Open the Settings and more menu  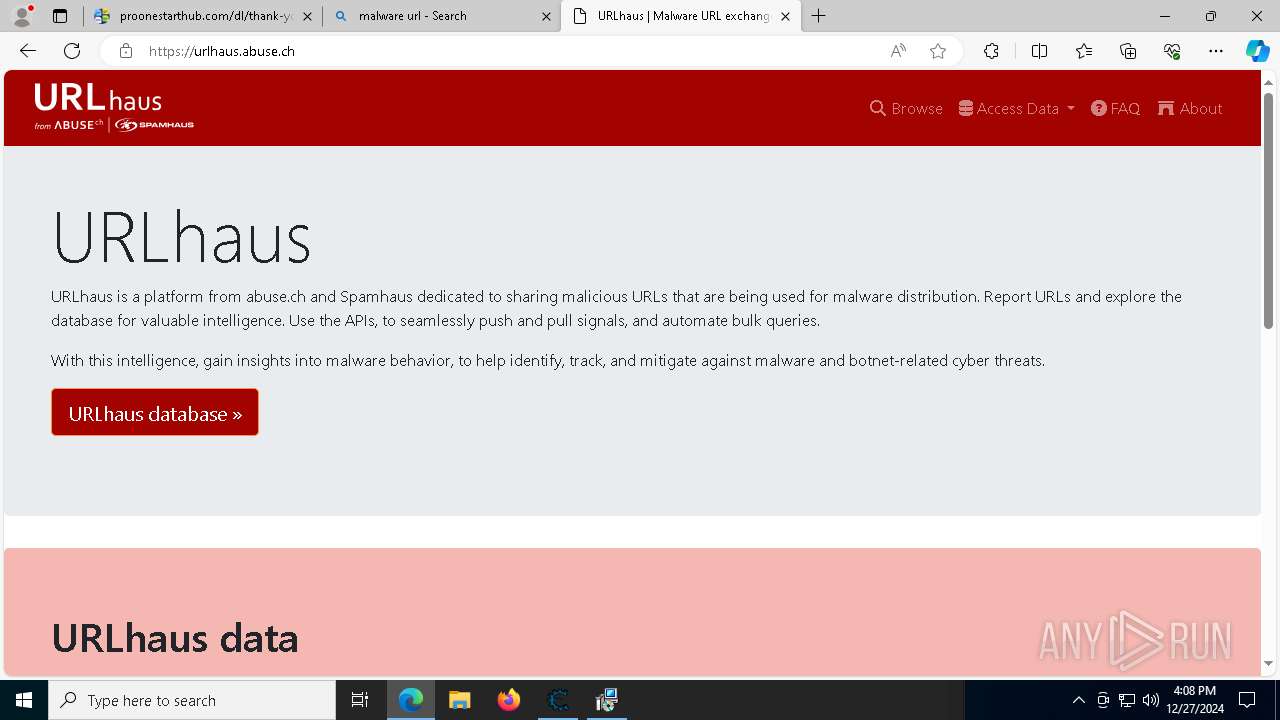tap(1216, 51)
